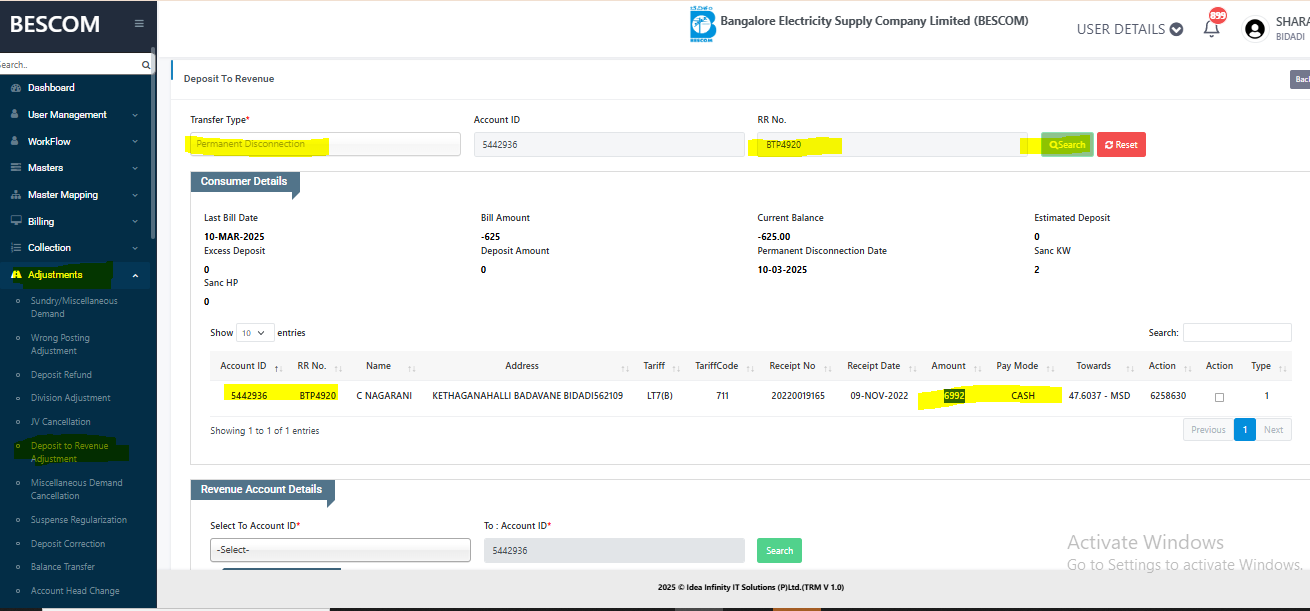This screenshot has width=1310, height=611.
Task: Collapse the Adjustments menu chevron
Action: click(x=135, y=275)
